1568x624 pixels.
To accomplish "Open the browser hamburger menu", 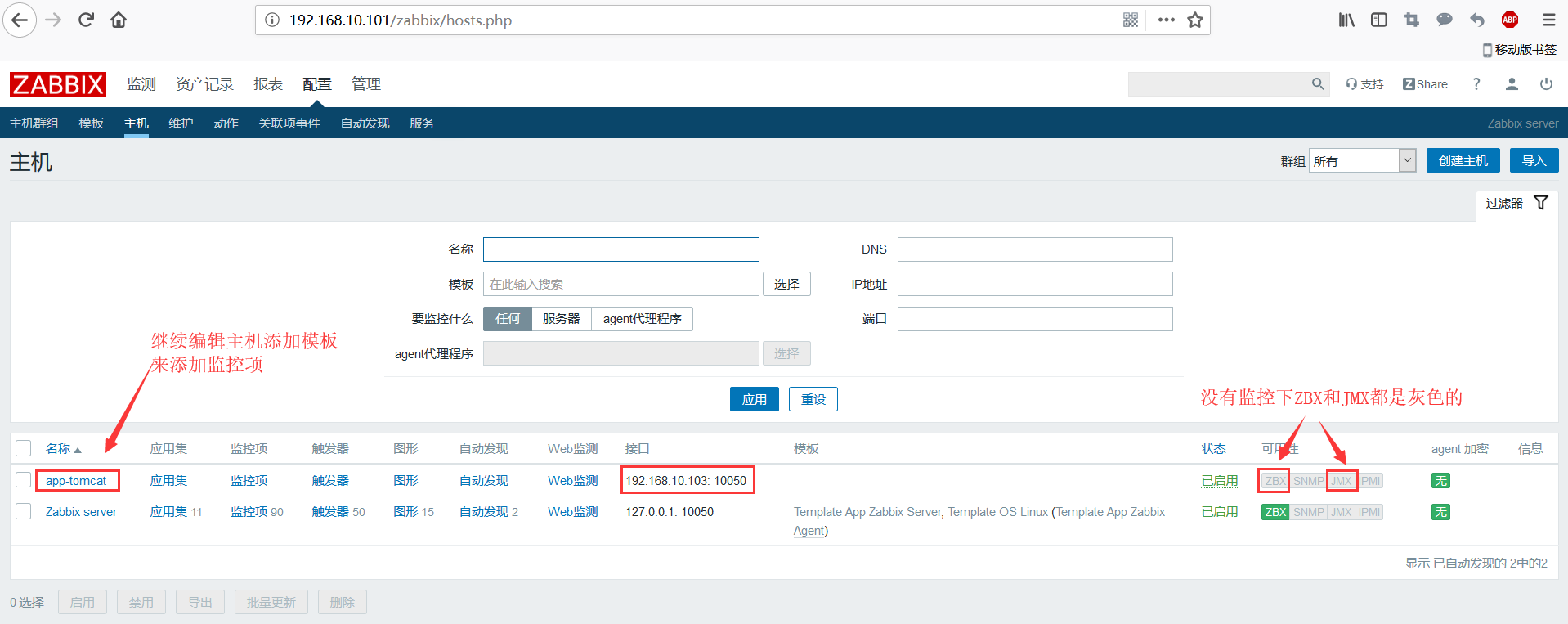I will [1549, 20].
